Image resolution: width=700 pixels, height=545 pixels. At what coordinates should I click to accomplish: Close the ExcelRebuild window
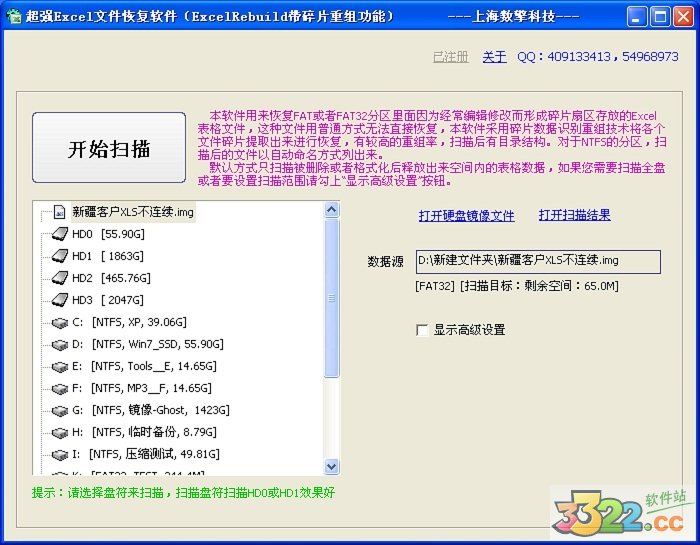coord(683,17)
